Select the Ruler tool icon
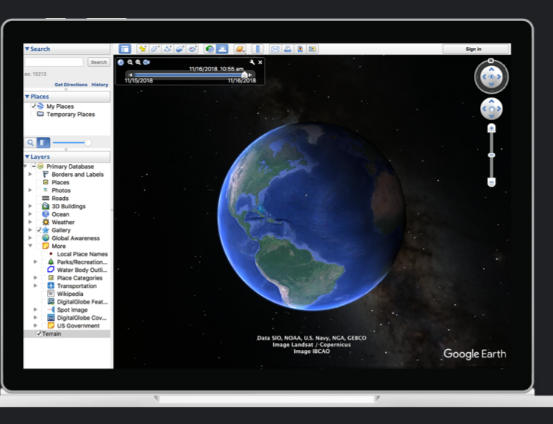This screenshot has height=424, width=553. point(258,49)
